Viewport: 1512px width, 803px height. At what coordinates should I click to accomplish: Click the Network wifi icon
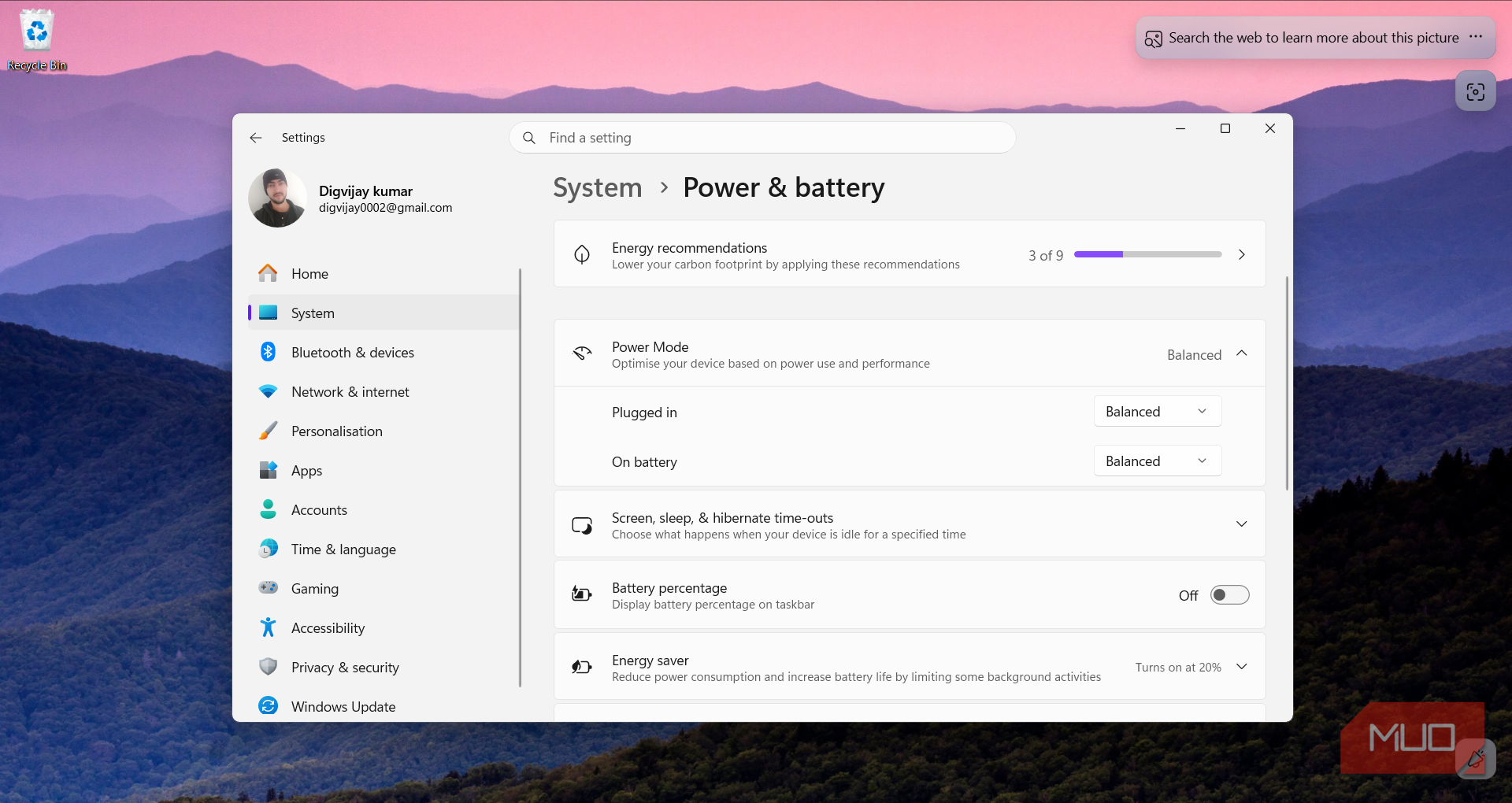268,391
